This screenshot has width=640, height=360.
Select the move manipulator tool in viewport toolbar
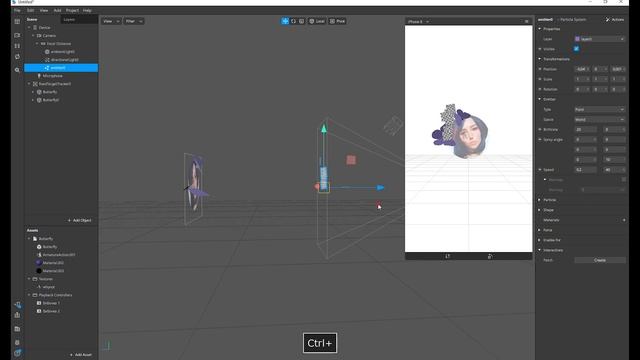point(285,21)
